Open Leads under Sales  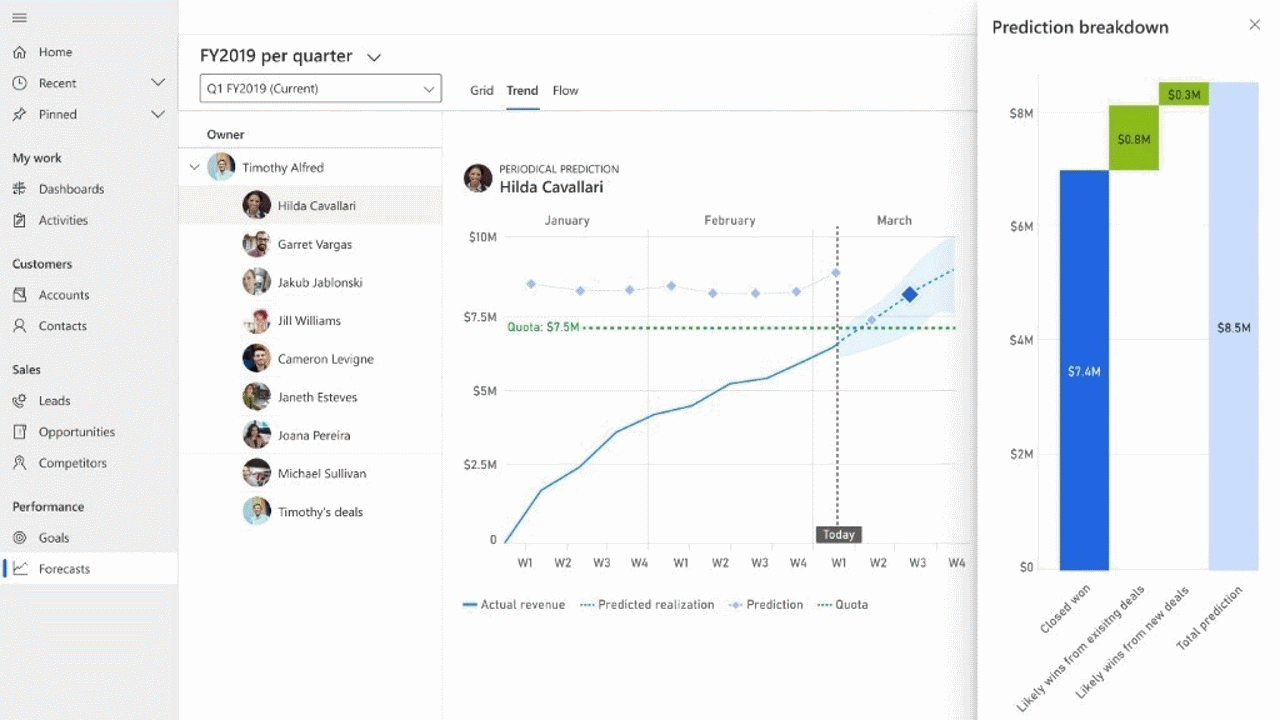click(54, 401)
